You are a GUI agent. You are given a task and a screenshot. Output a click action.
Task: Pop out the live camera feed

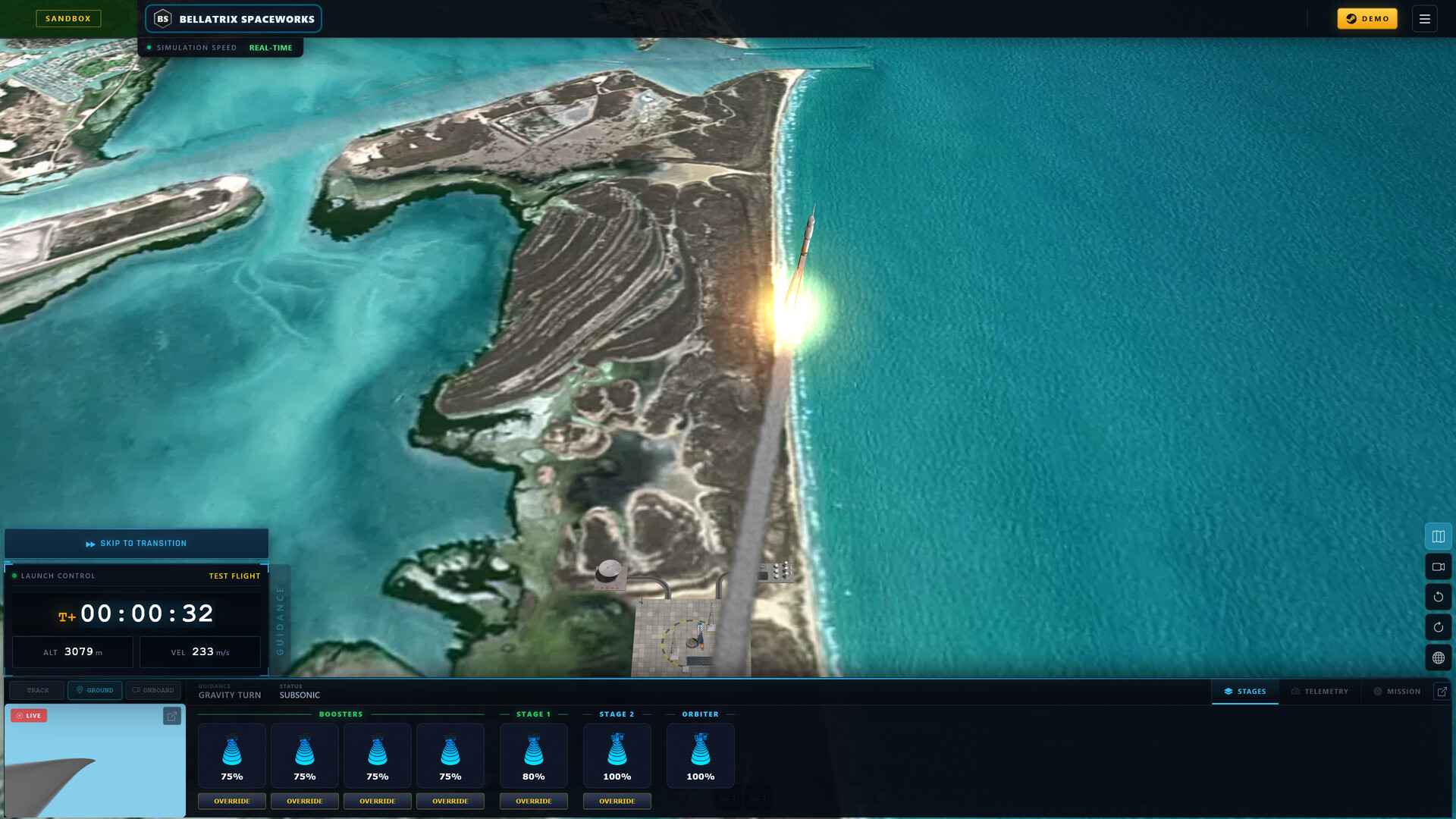click(x=172, y=716)
